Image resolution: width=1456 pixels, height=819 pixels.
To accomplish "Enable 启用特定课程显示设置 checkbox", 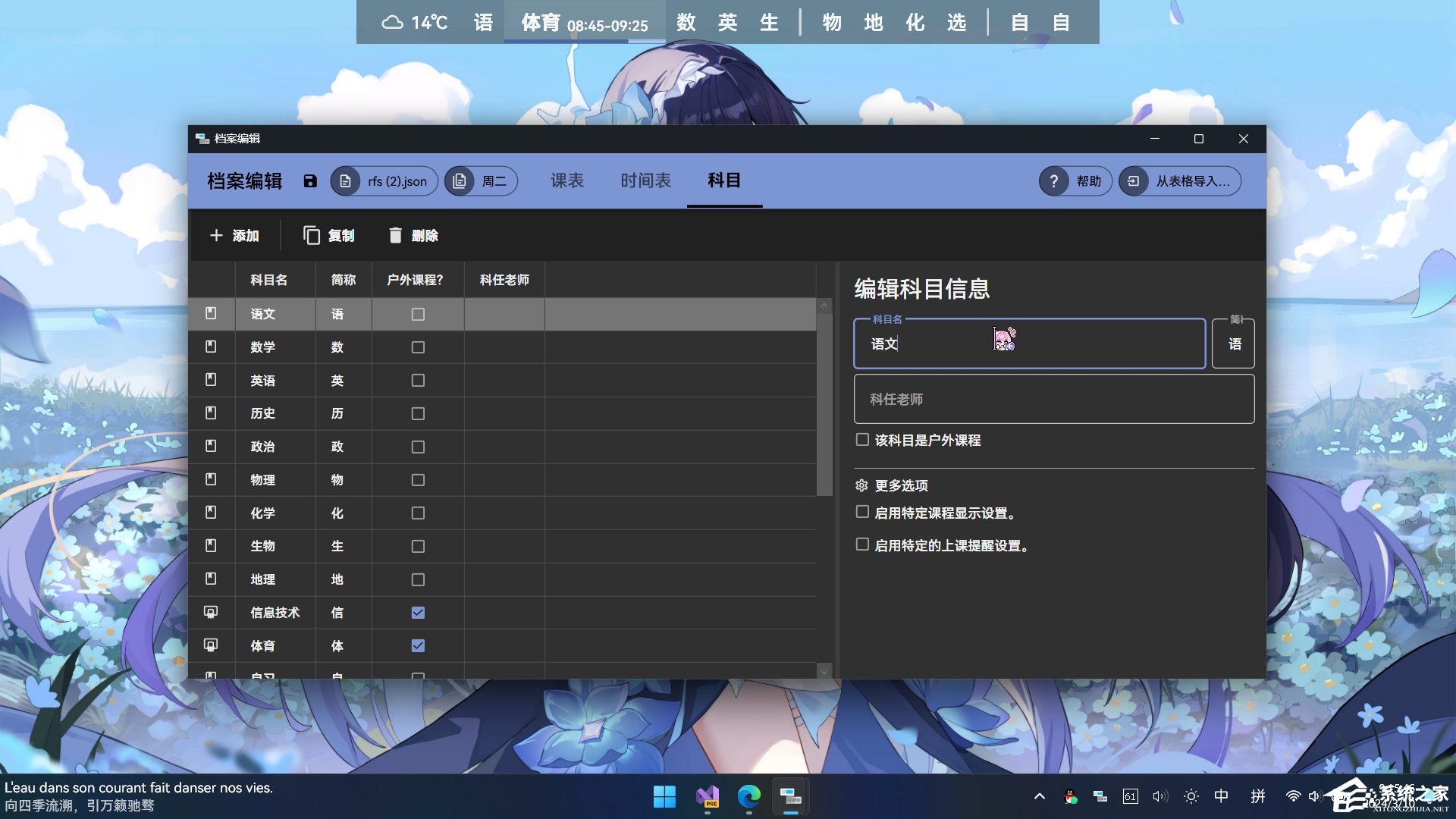I will pyautogui.click(x=862, y=512).
